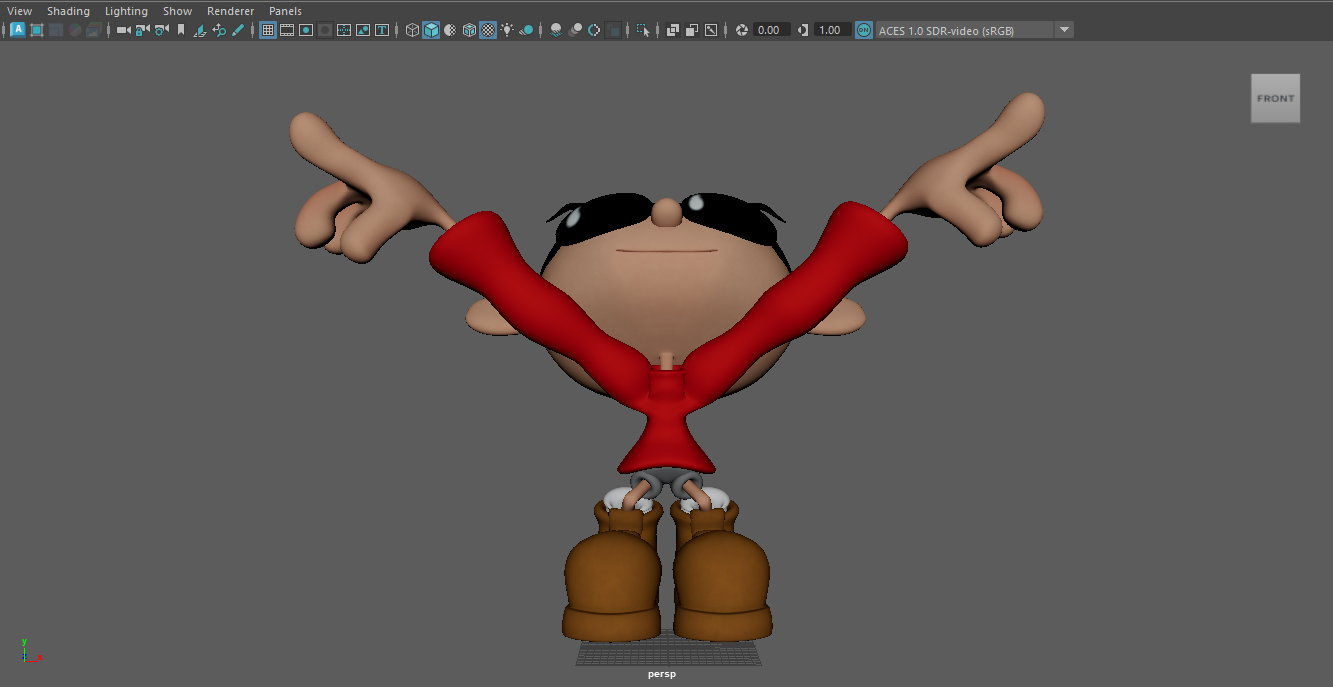Click the 'persp' camera name label

pos(662,674)
